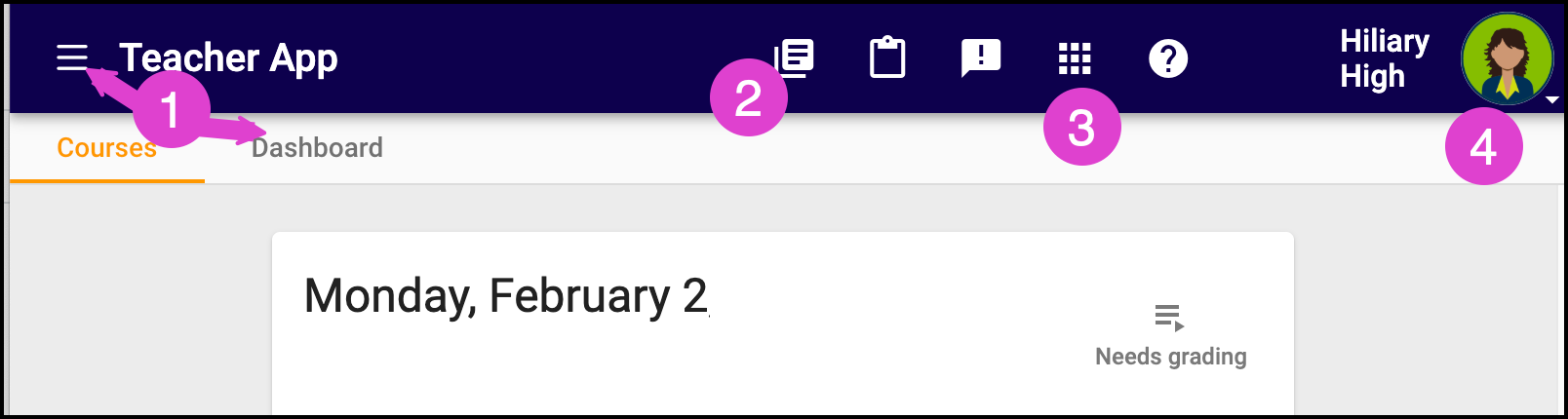Switch to the Courses tab
This screenshot has width=1568, height=419.
click(106, 148)
